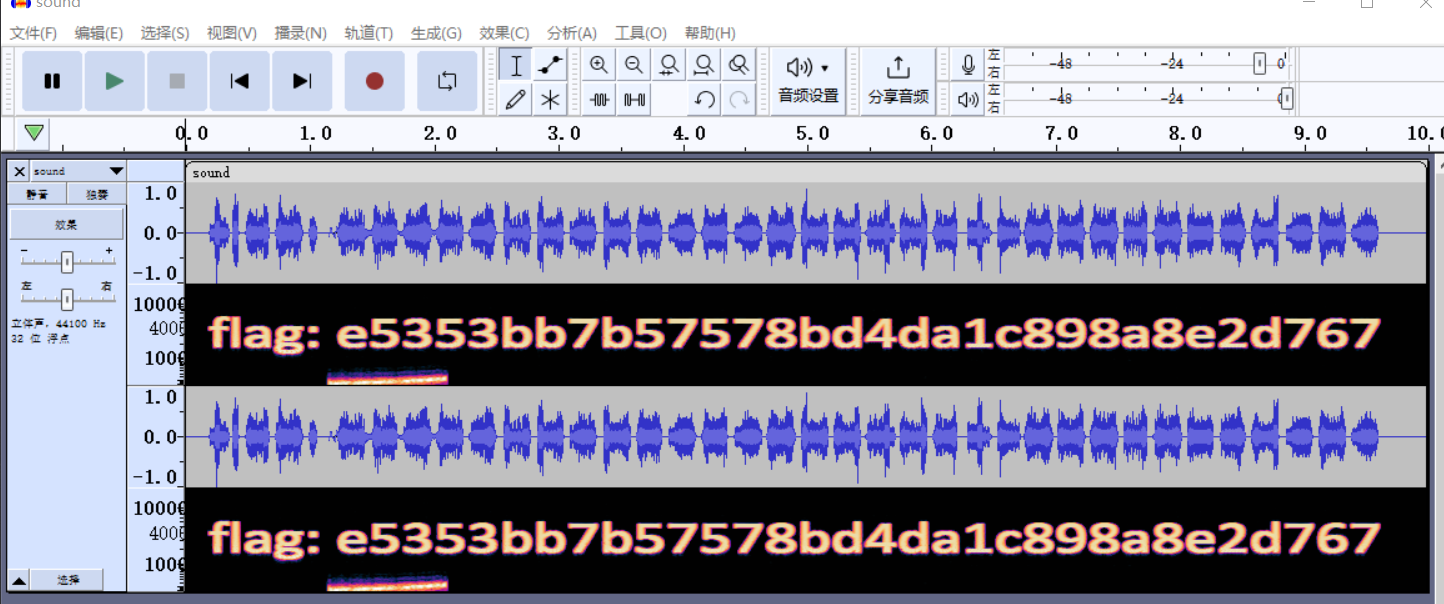Viewport: 1444px width, 604px height.
Task: Click the green timeline options triangle
Action: coord(35,132)
